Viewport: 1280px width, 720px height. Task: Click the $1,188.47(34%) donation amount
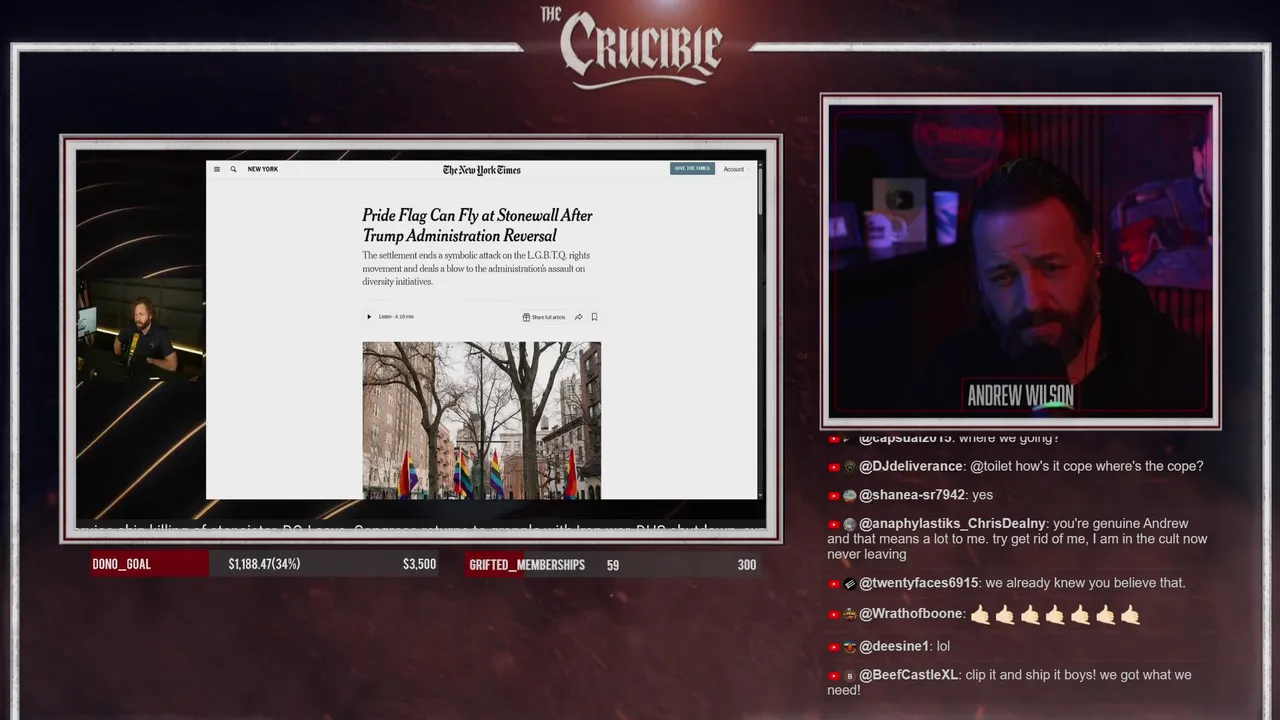(264, 564)
